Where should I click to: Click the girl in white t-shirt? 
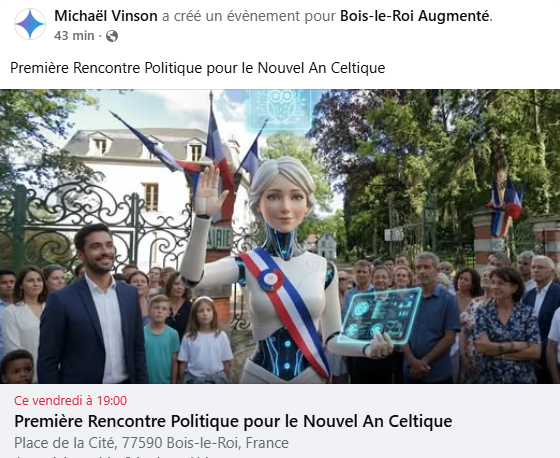(x=205, y=340)
